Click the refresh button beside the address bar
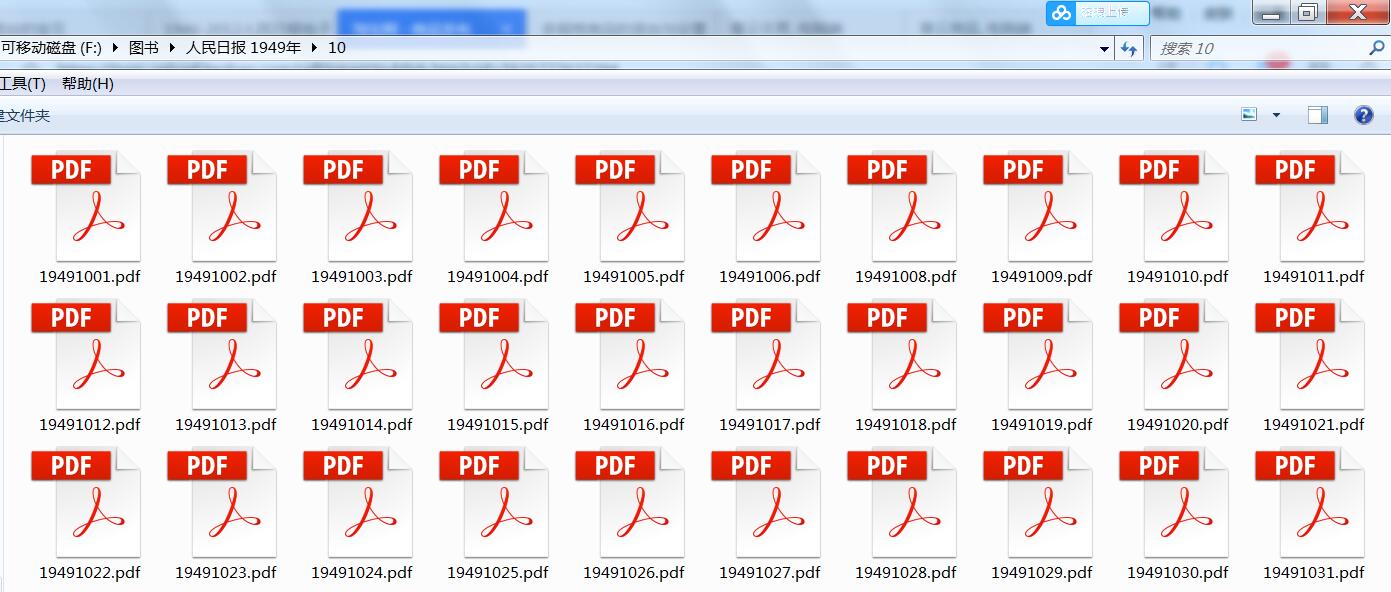 [x=1129, y=48]
